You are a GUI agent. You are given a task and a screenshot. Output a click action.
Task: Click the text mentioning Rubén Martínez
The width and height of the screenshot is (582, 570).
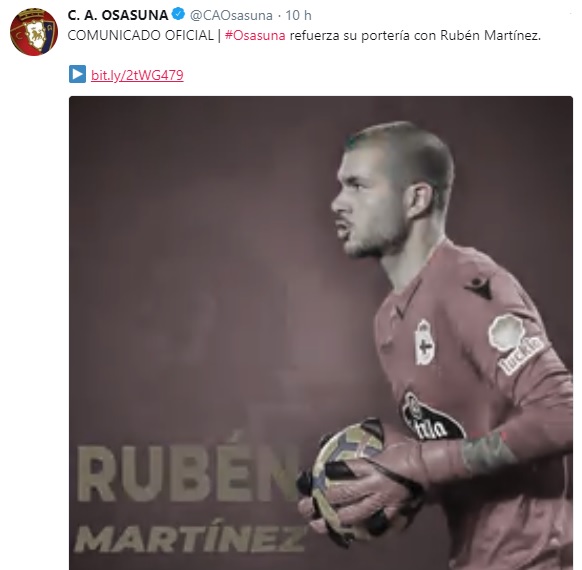click(490, 36)
